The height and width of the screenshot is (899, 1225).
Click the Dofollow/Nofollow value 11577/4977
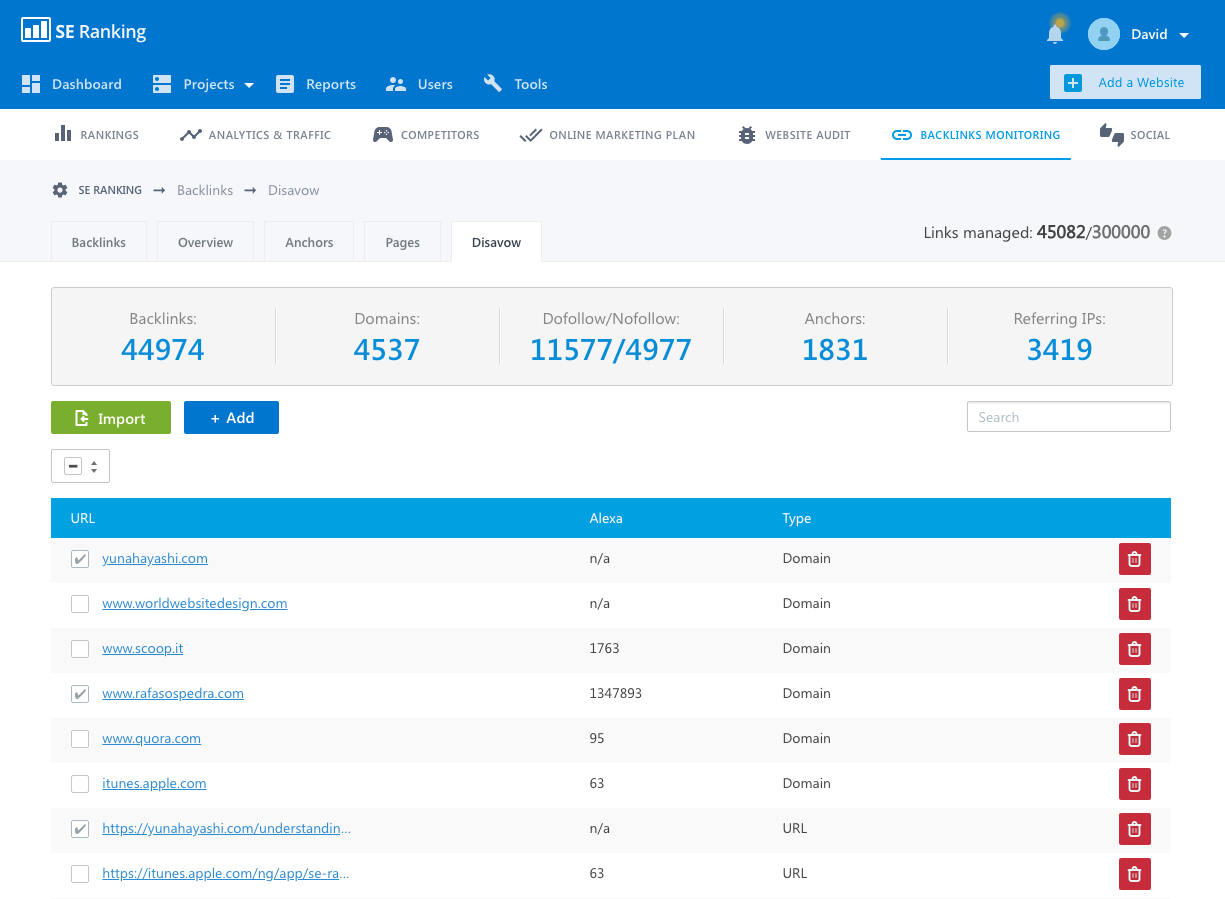click(x=611, y=349)
